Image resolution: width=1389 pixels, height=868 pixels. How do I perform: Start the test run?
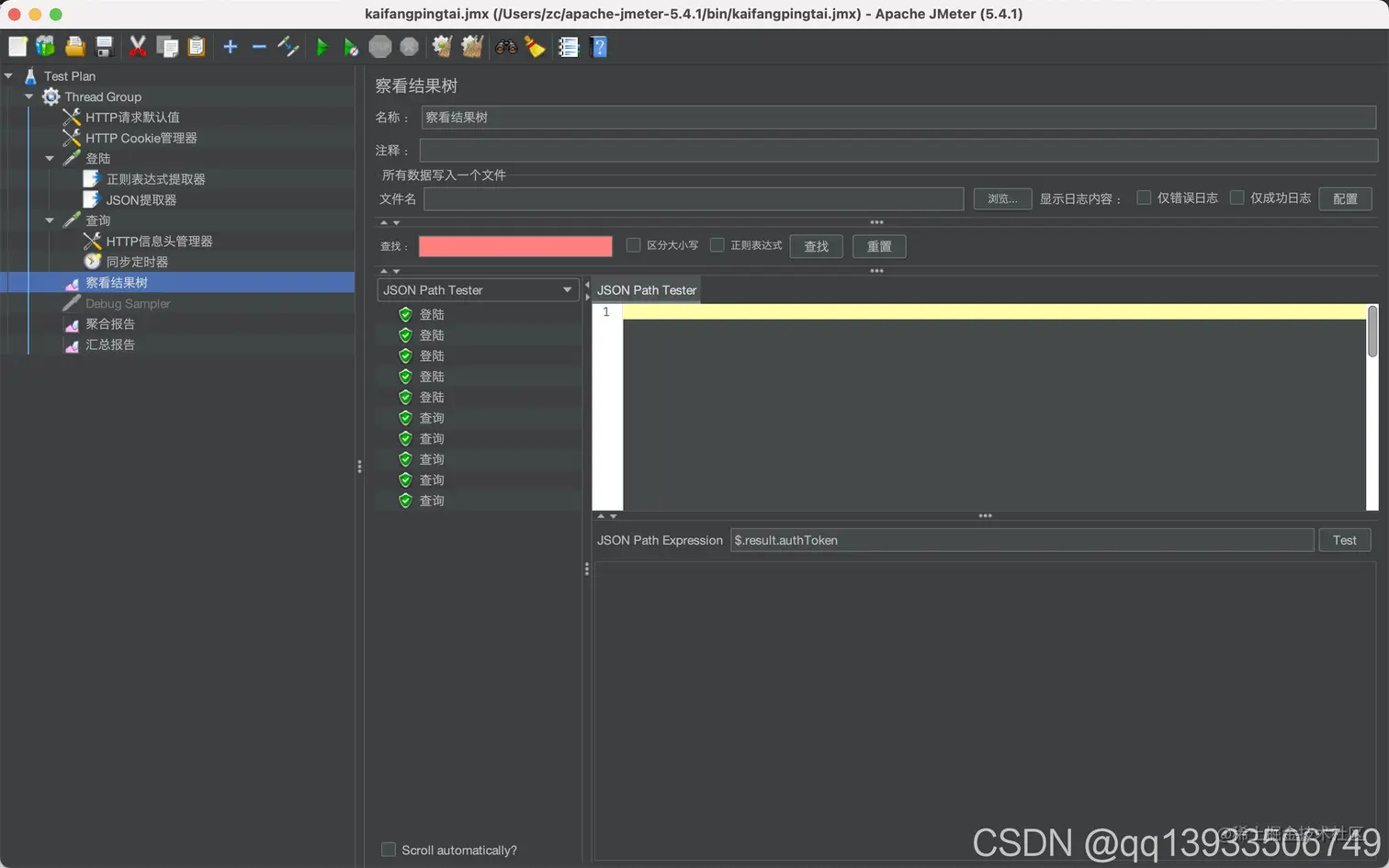click(x=322, y=47)
